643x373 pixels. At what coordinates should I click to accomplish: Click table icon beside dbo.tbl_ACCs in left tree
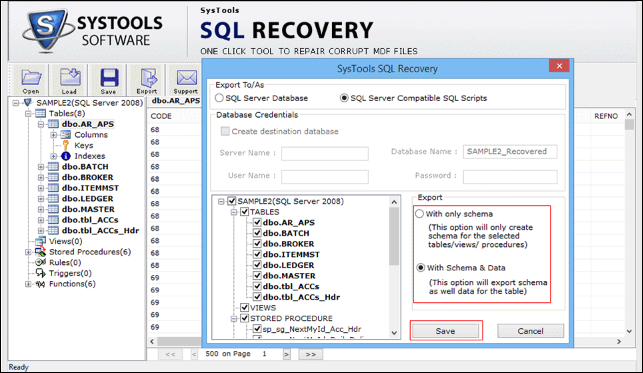point(53,220)
